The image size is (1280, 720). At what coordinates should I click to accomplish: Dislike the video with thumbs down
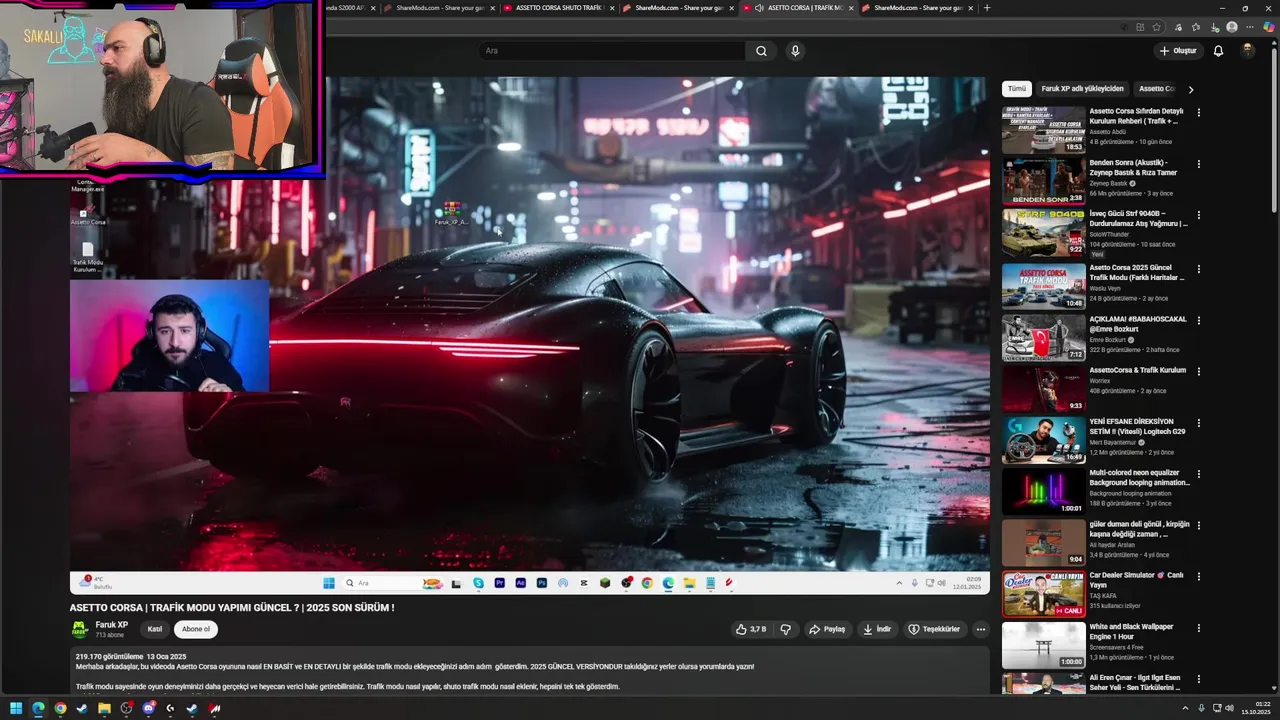pos(786,629)
